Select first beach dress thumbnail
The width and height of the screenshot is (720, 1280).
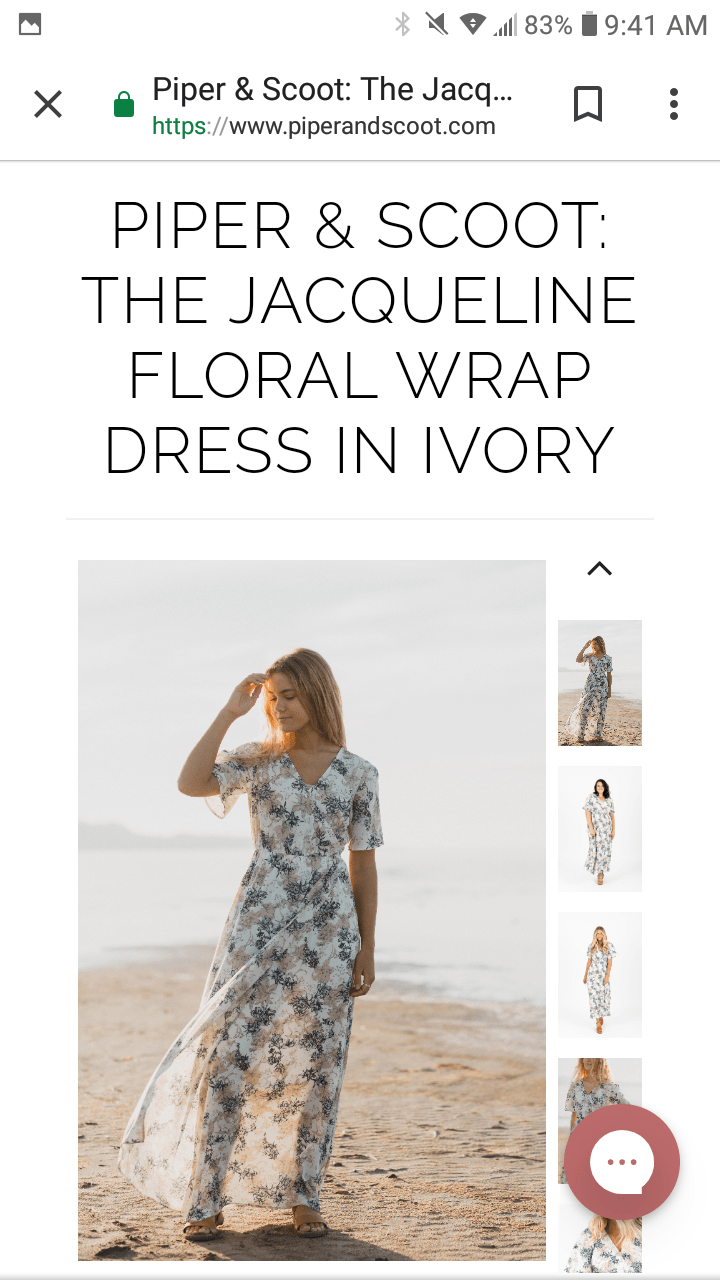(600, 683)
